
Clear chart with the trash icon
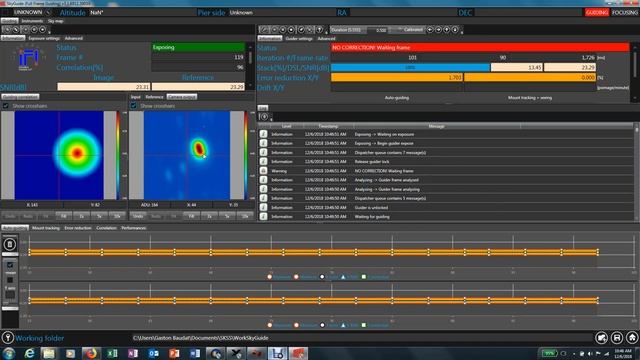(10, 244)
